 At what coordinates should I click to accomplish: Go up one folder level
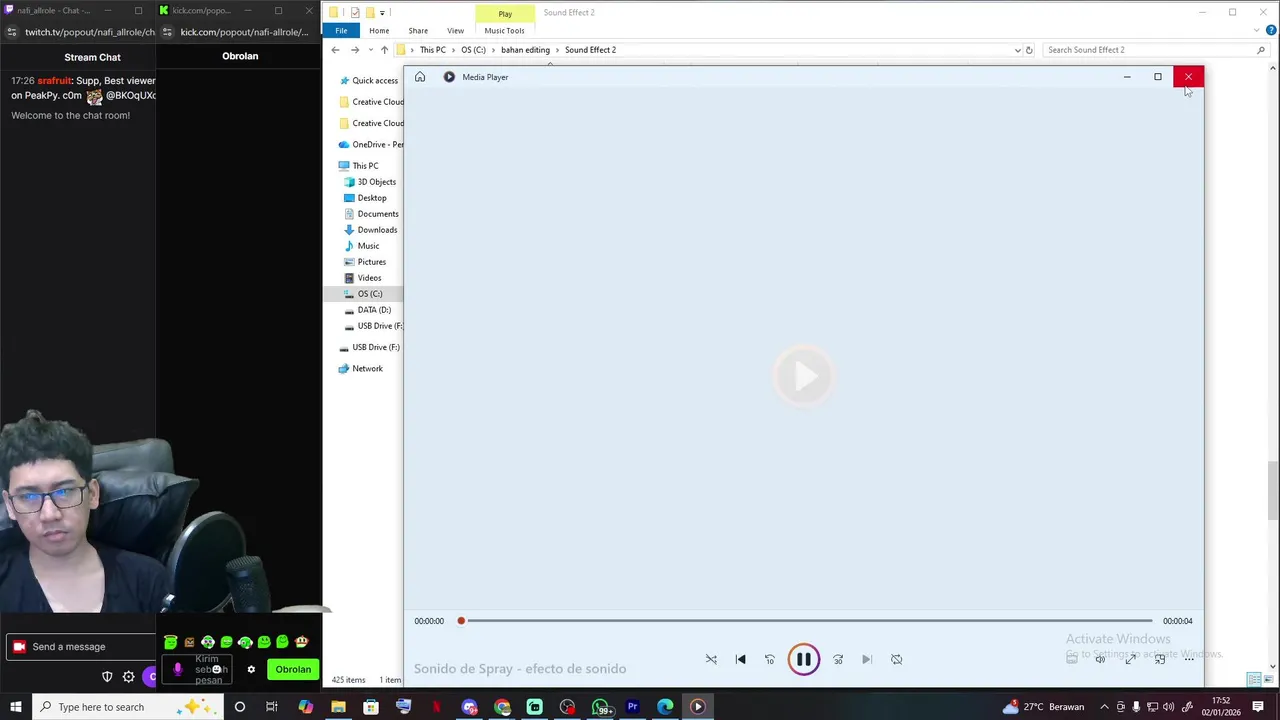pyautogui.click(x=385, y=50)
